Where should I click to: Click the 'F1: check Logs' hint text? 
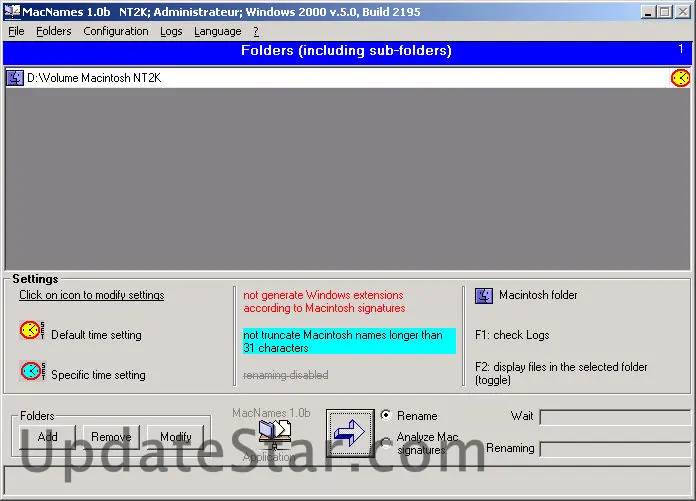(512, 335)
